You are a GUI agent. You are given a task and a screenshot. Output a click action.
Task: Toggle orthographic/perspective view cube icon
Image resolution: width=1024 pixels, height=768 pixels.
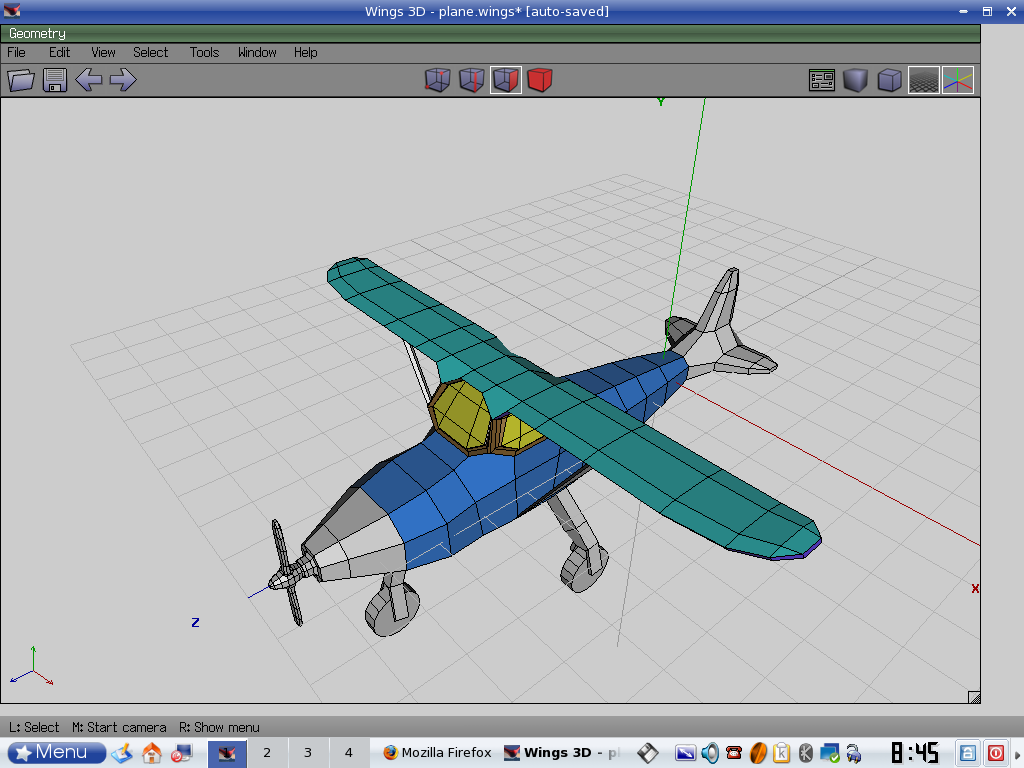[x=889, y=80]
